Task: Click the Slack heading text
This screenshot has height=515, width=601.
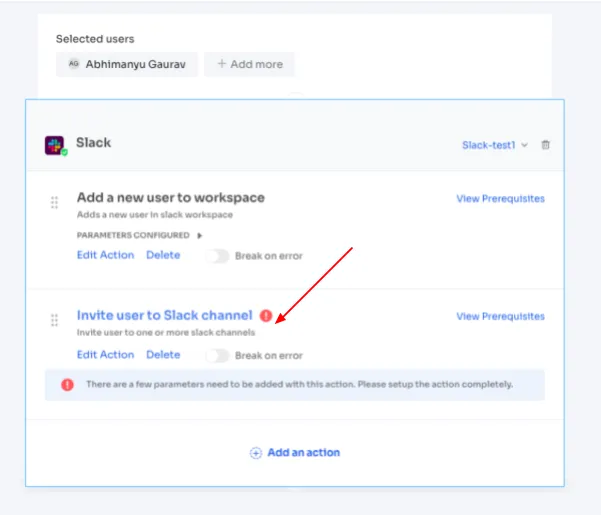Action: (x=94, y=143)
